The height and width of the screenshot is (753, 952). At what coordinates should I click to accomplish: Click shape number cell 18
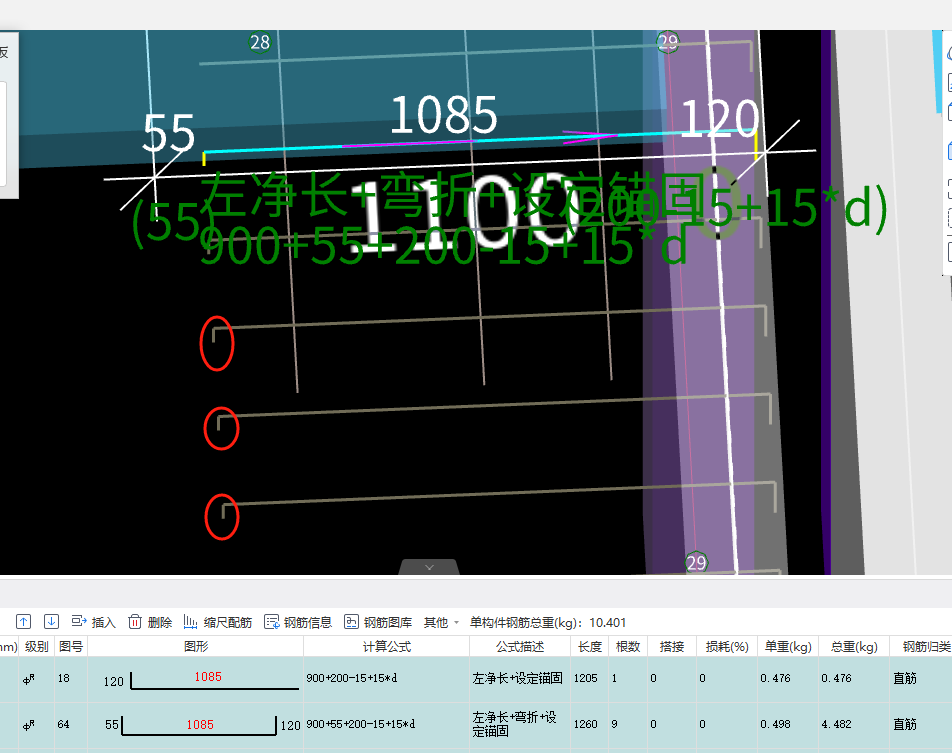tap(71, 678)
